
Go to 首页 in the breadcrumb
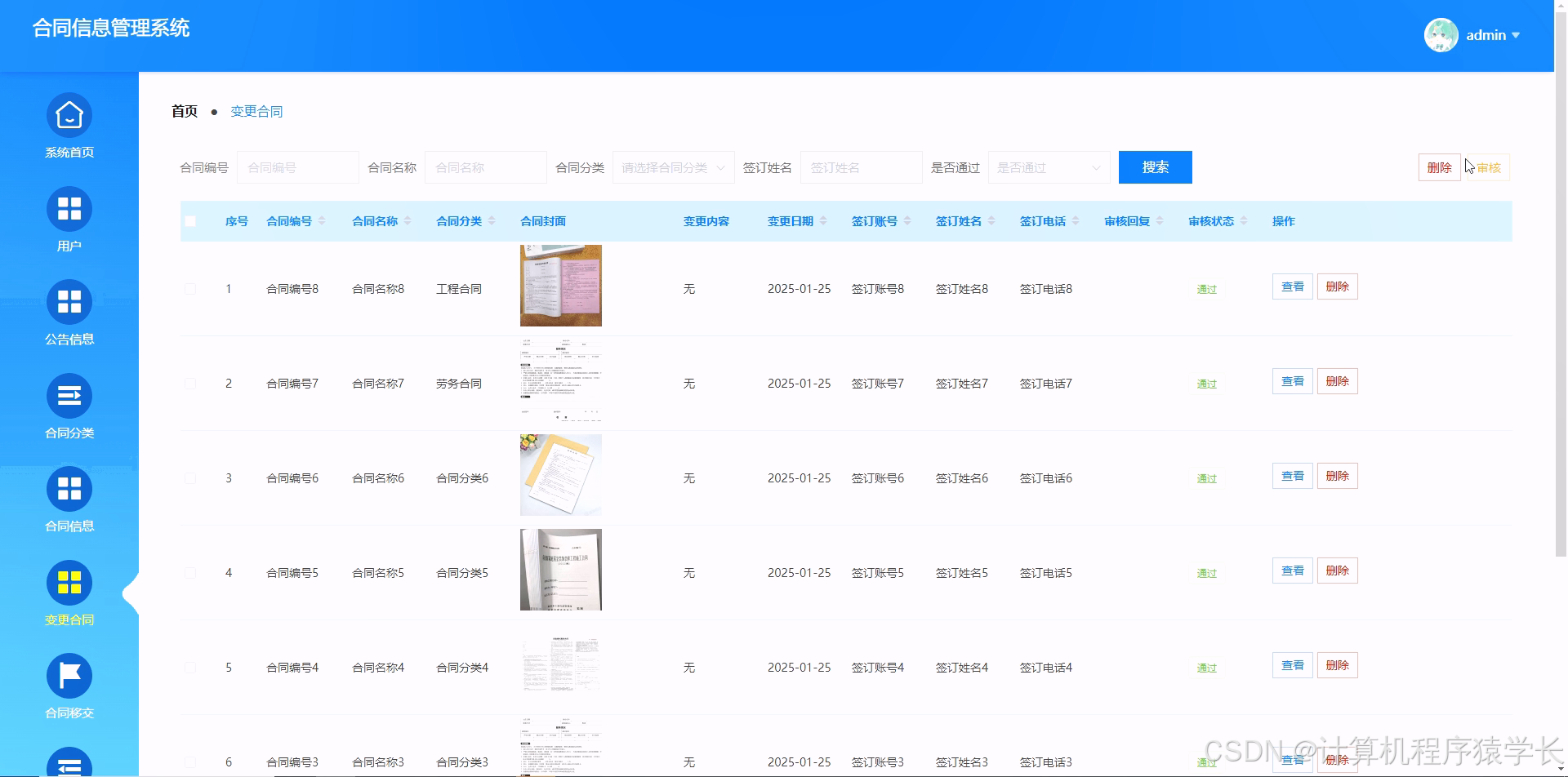point(184,111)
